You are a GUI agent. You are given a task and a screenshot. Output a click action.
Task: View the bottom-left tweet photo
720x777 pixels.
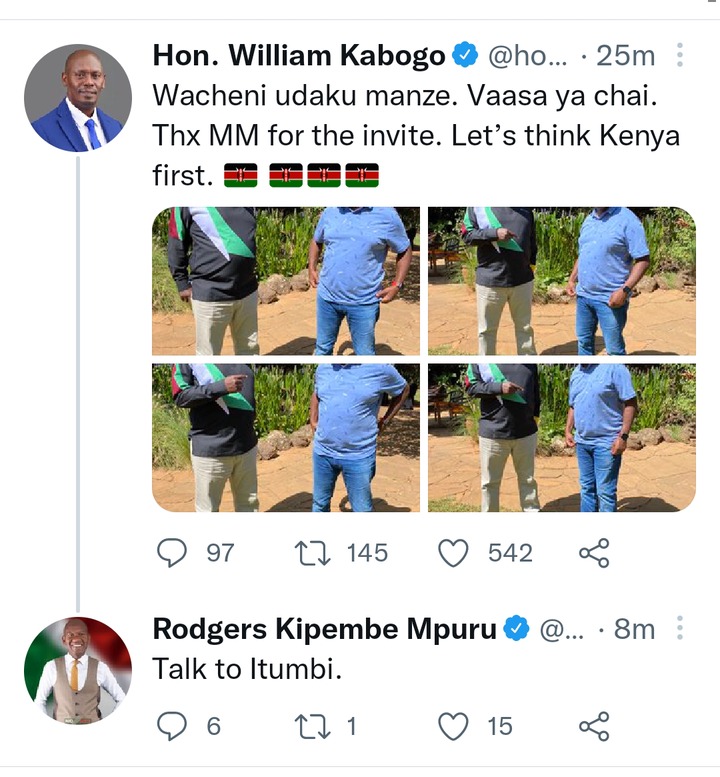point(286,438)
